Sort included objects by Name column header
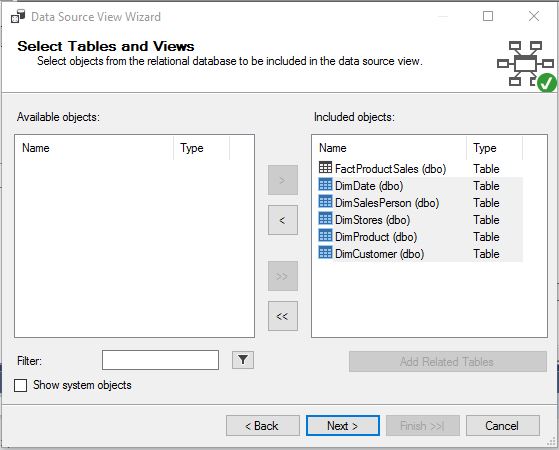Image resolution: width=559 pixels, height=450 pixels. pos(389,148)
